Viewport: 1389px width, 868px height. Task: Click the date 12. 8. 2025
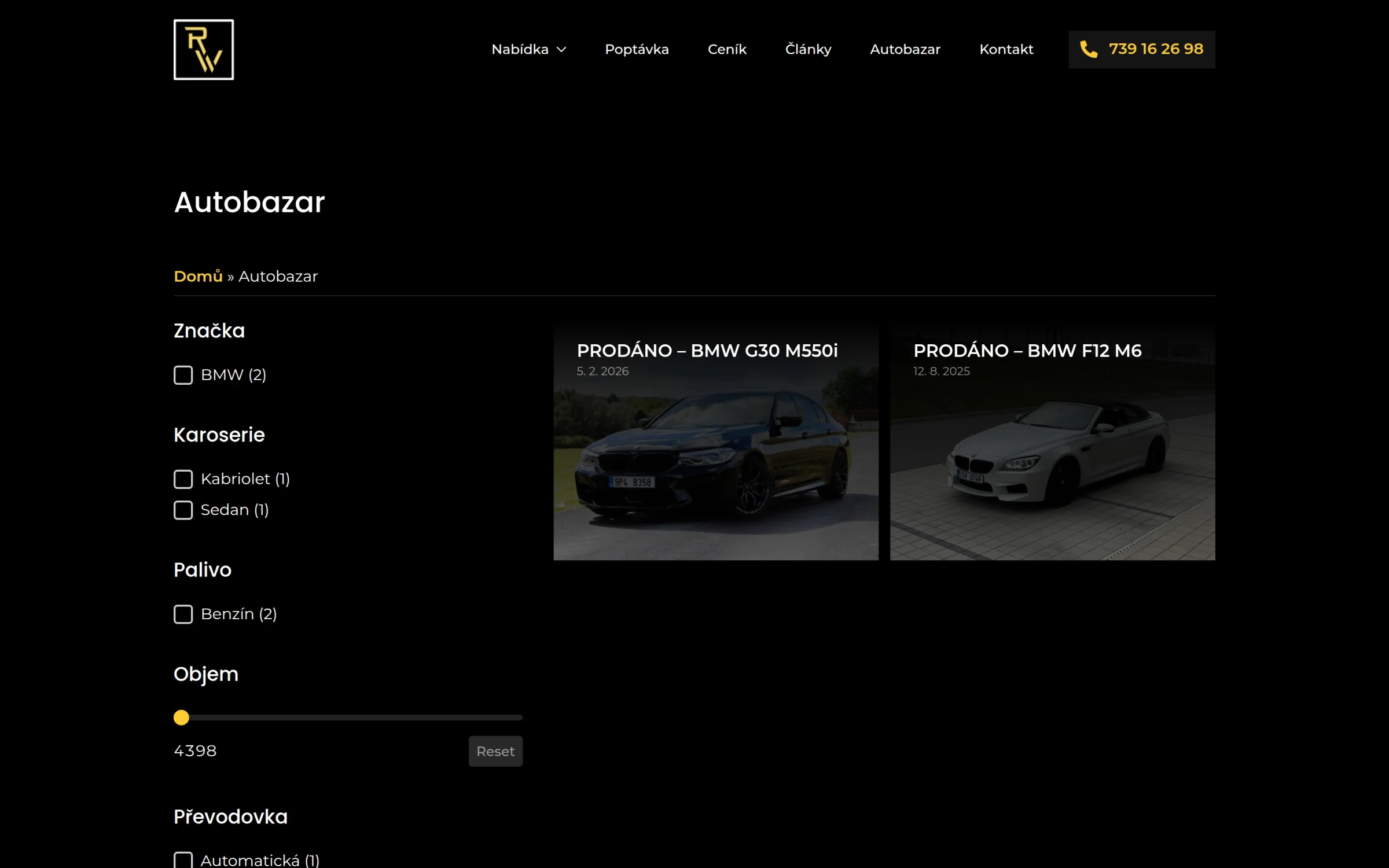pos(942,371)
